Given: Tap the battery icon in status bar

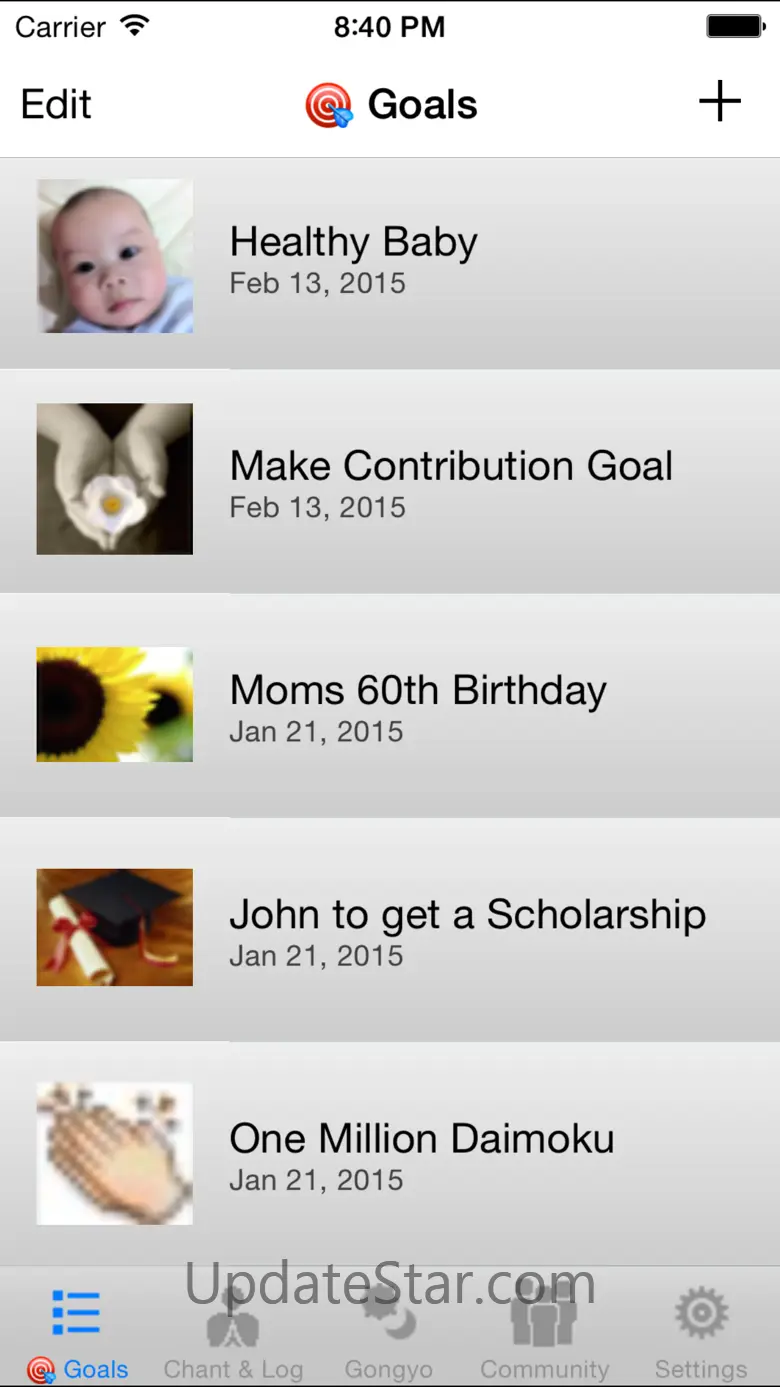Looking at the screenshot, I should coord(735,27).
